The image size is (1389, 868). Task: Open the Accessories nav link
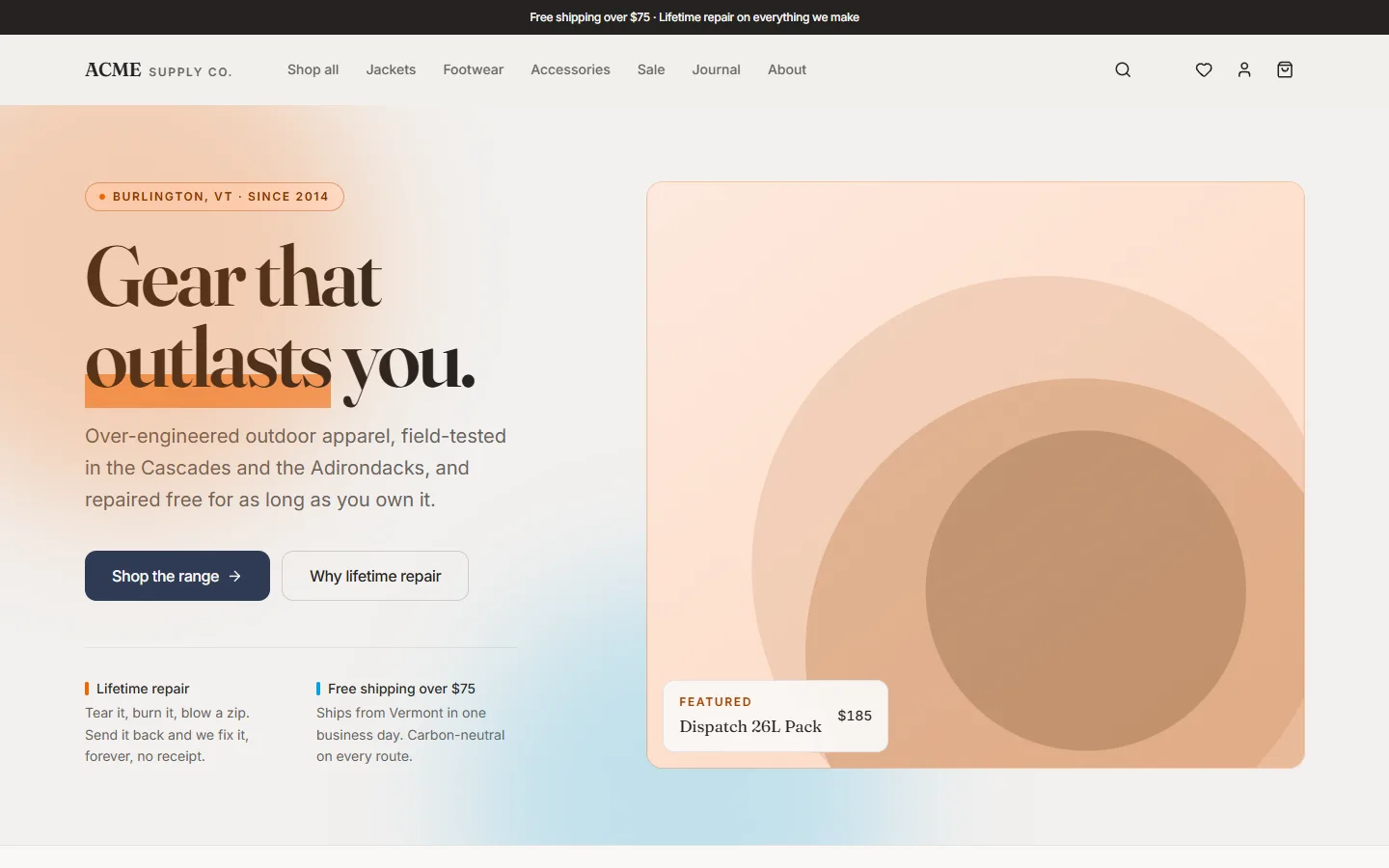[x=570, y=69]
